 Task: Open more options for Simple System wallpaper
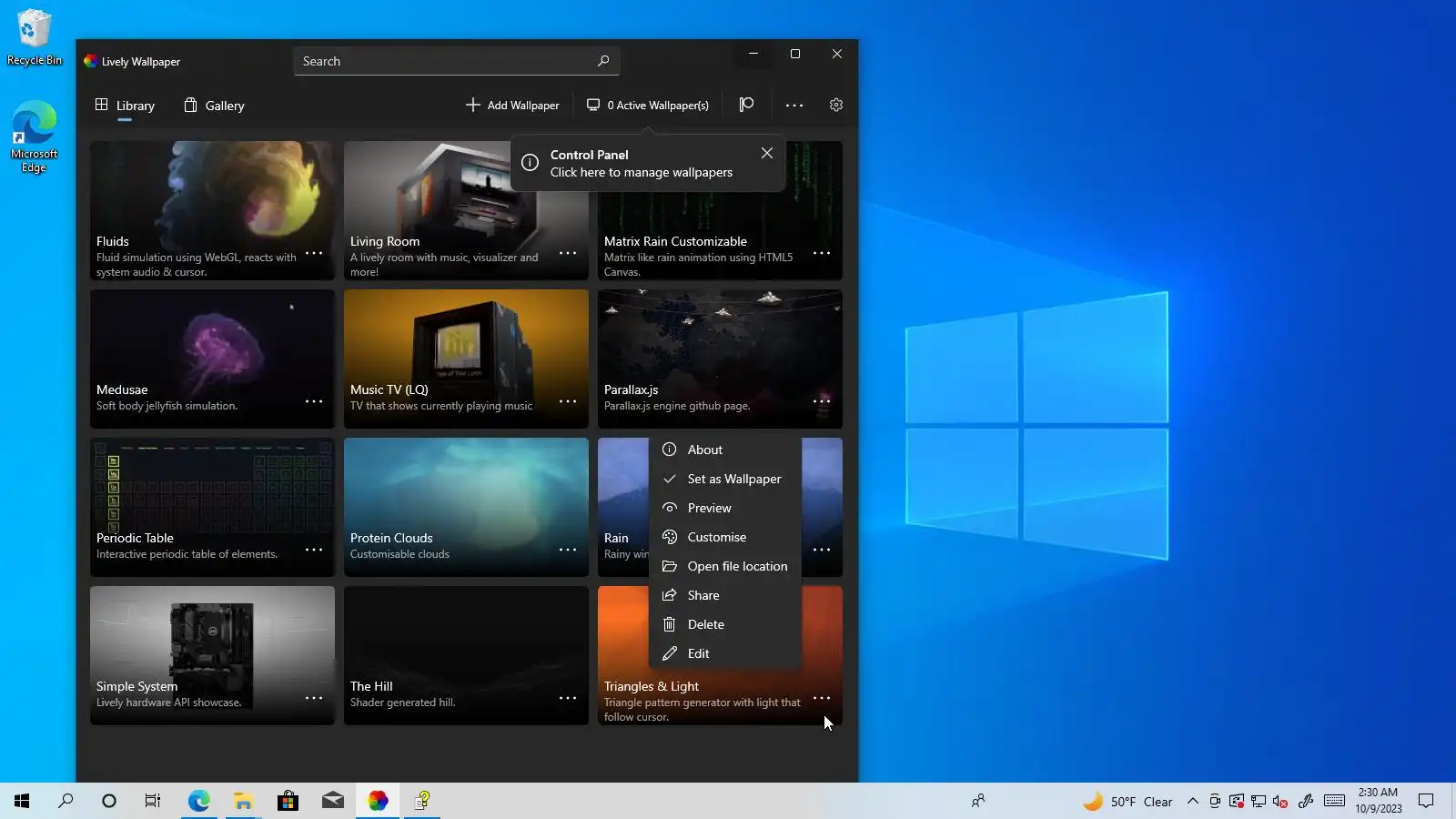tap(314, 698)
